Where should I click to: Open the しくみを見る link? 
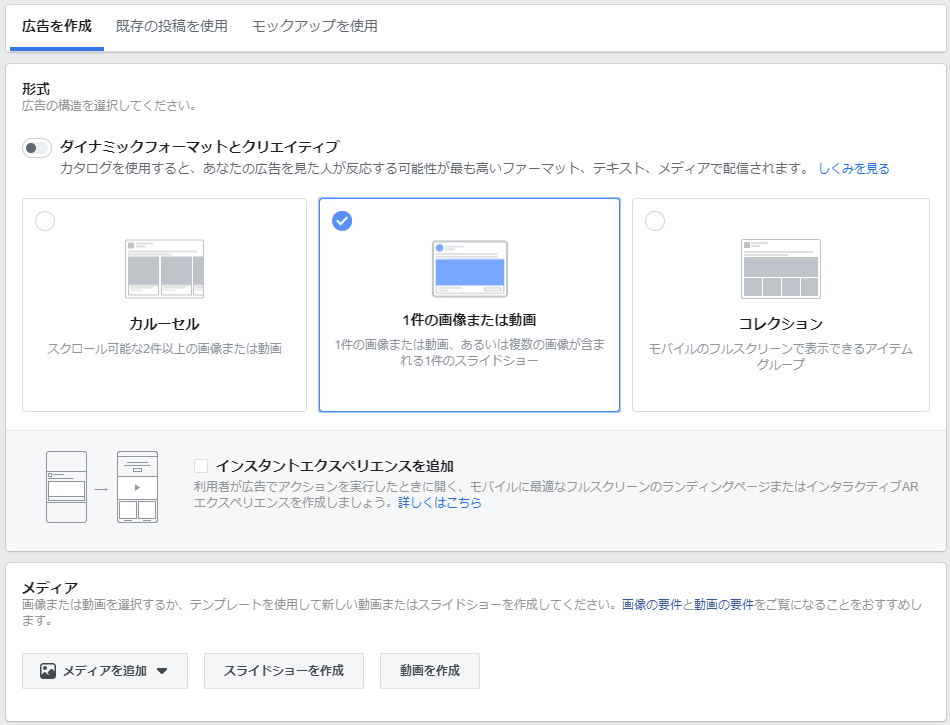tap(854, 168)
